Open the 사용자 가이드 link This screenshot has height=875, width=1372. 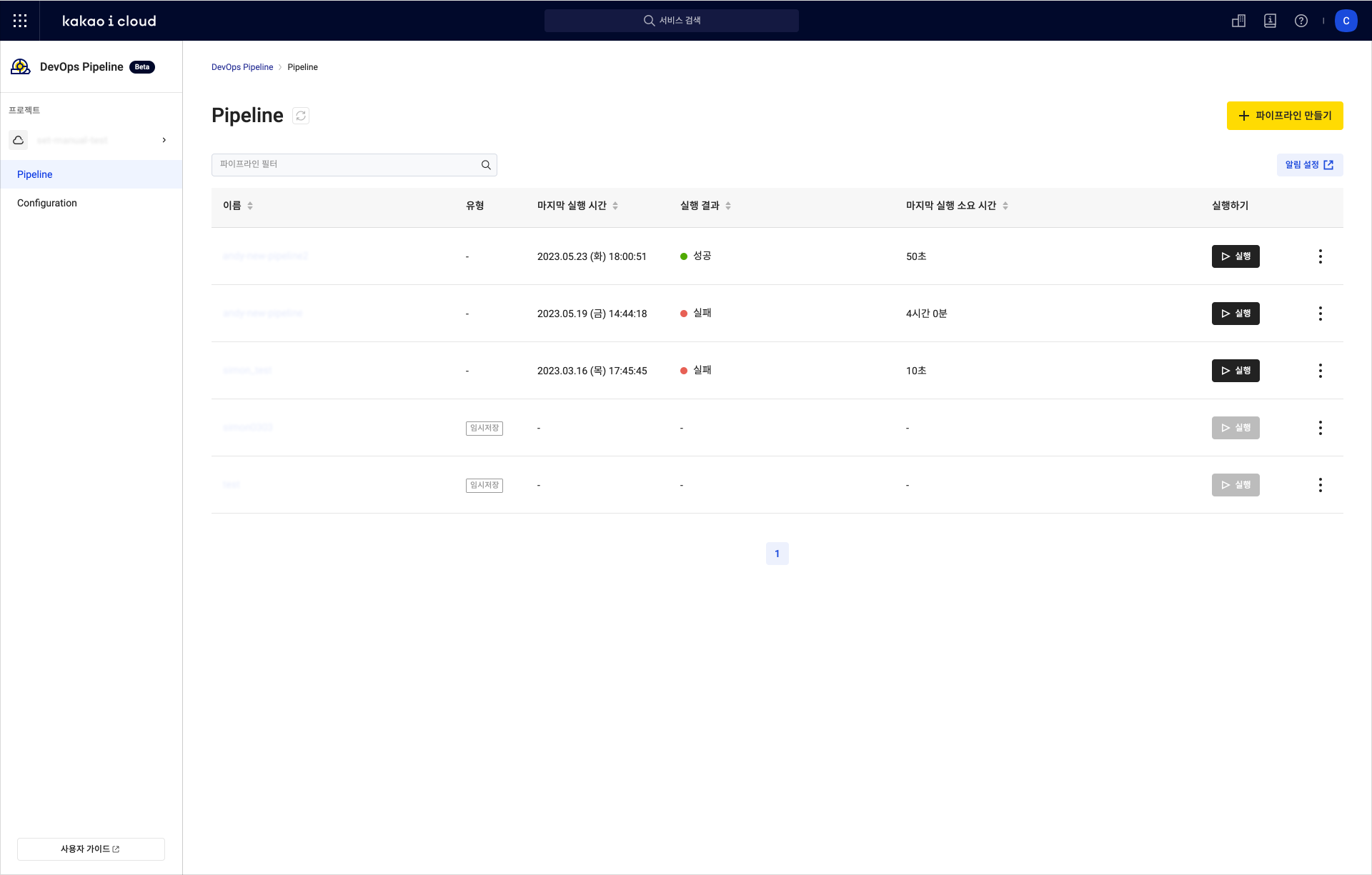[x=91, y=849]
